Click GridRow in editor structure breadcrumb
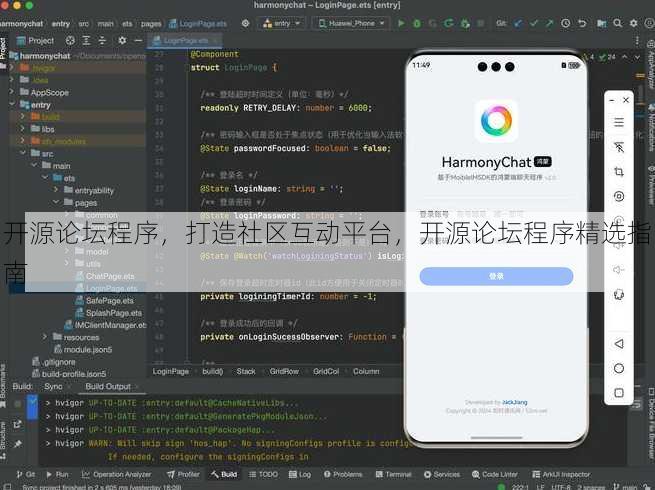The width and height of the screenshot is (655, 490). 284,371
